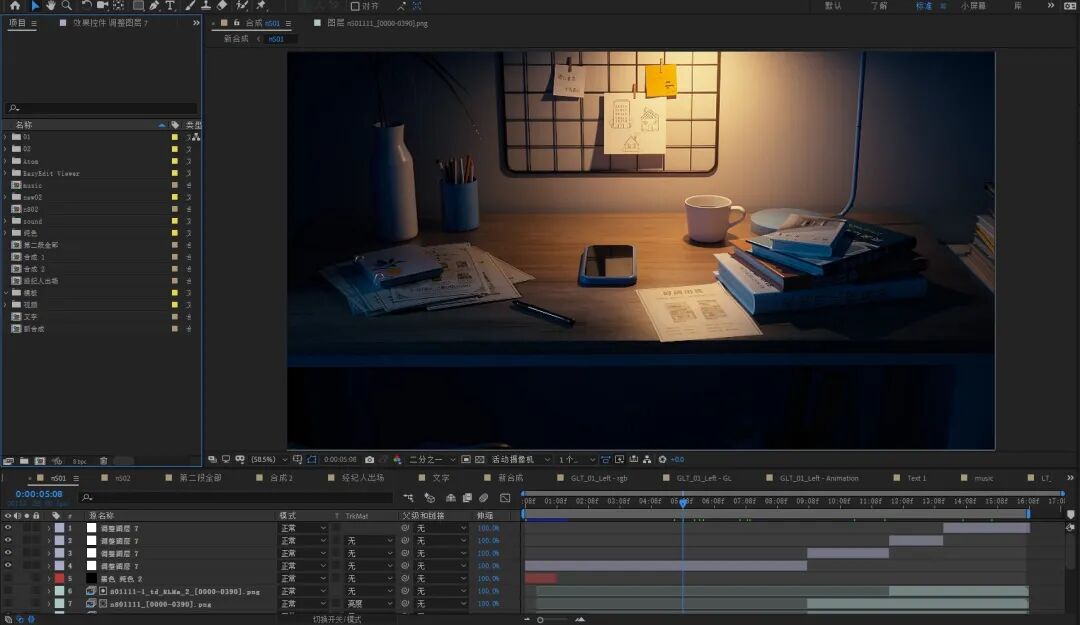Open the 图层 n501111 png viewer tab
This screenshot has height=625, width=1080.
pos(377,23)
